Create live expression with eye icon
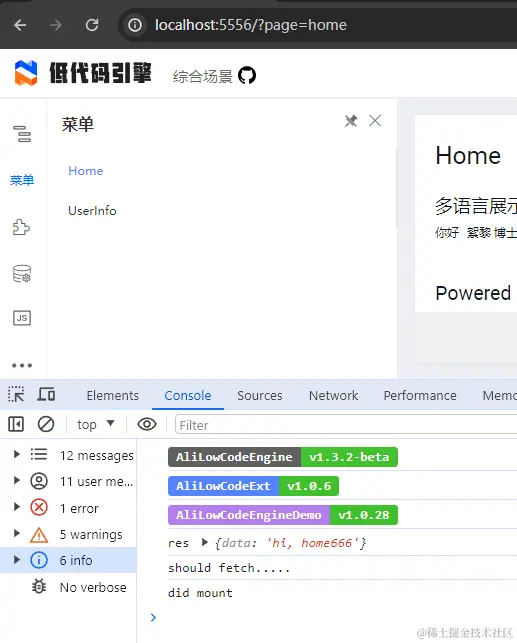The height and width of the screenshot is (643, 517). (147, 424)
